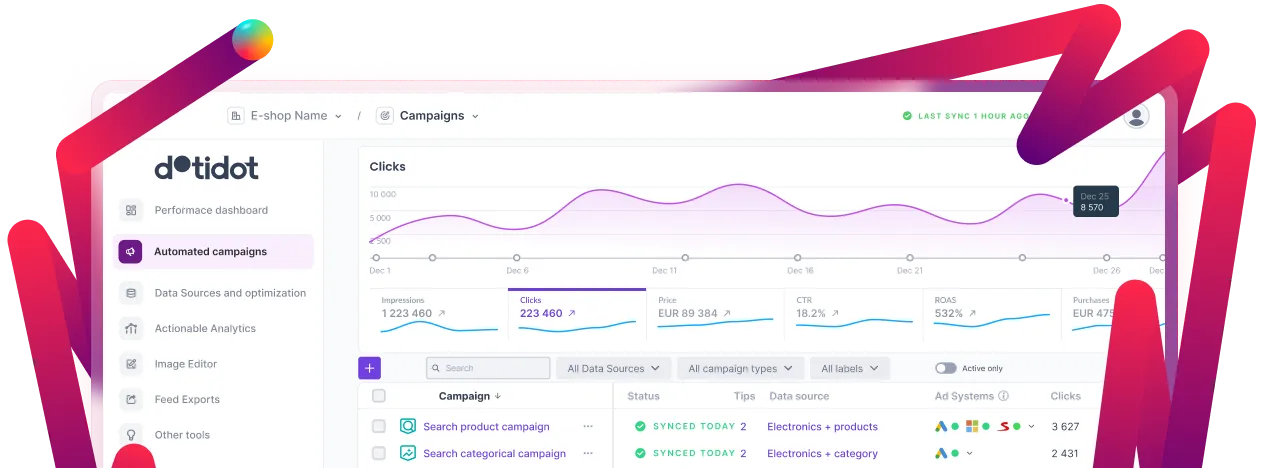Viewport: 1264px width, 468px height.
Task: Click the Campaign column sort arrow
Action: click(x=498, y=396)
